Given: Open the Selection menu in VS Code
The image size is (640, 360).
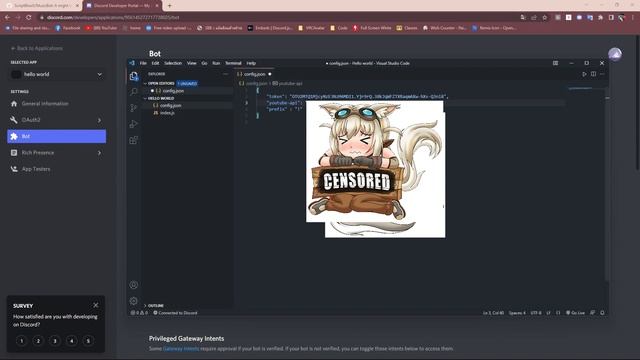Looking at the screenshot, I should click(173, 63).
